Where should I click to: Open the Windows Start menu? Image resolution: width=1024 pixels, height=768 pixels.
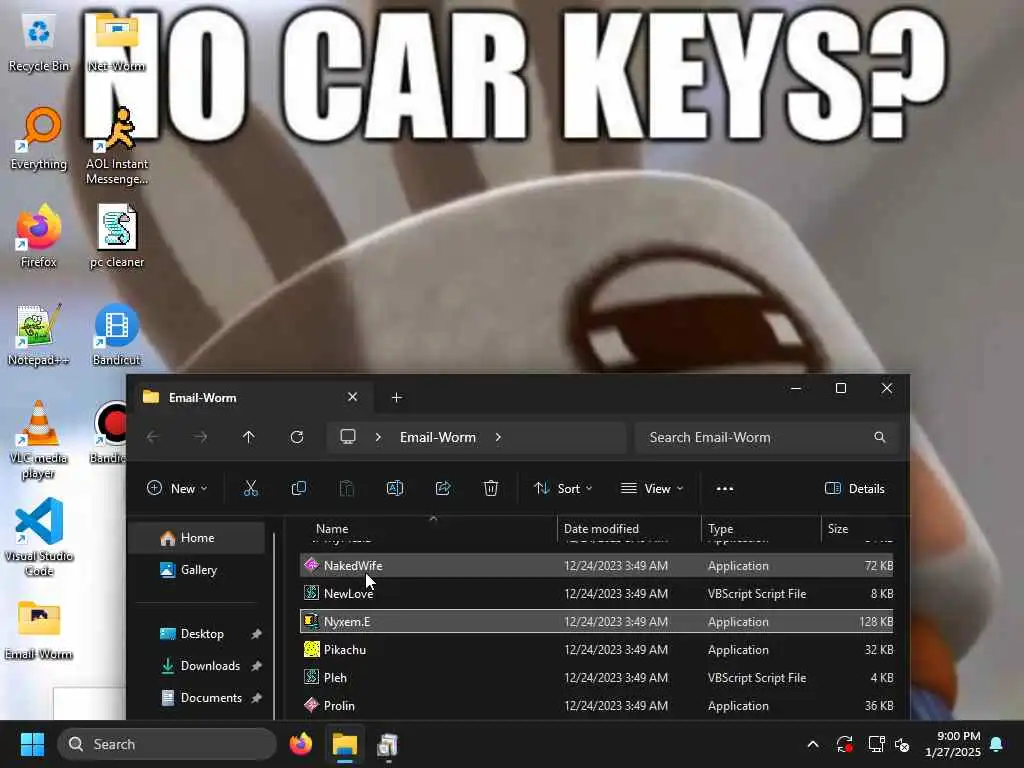[31, 744]
